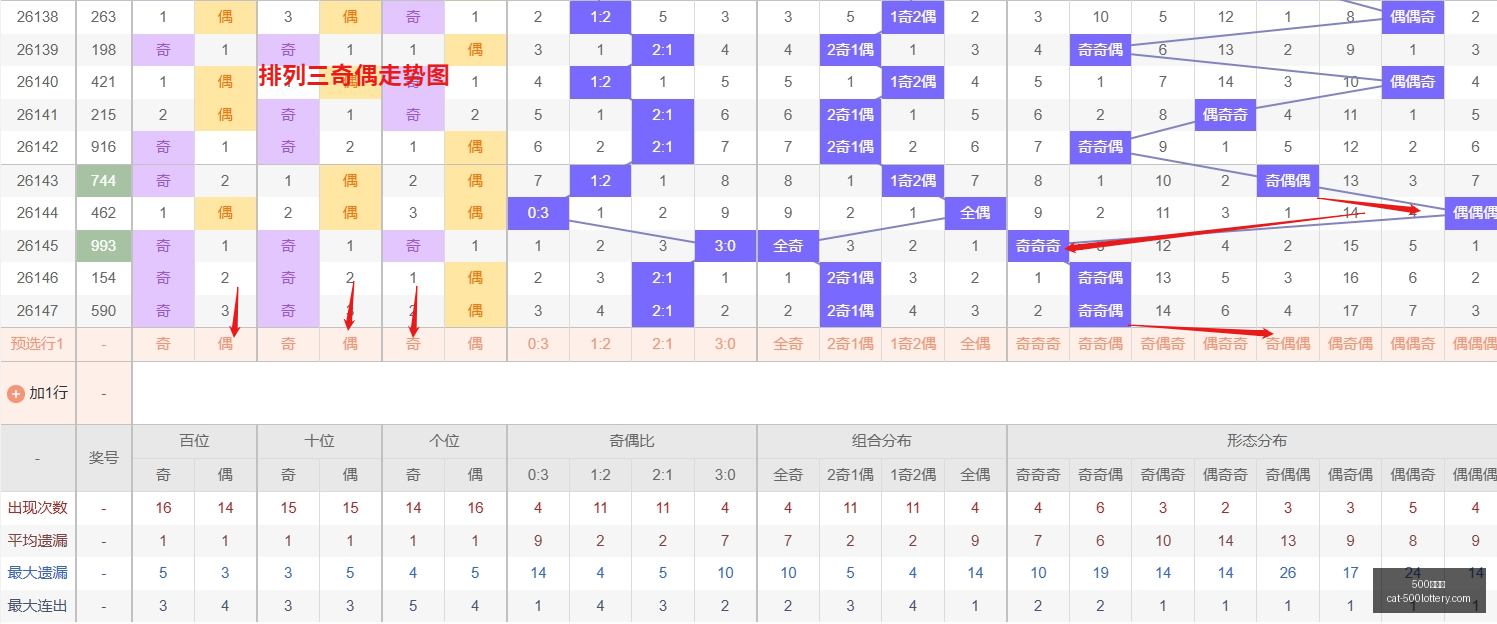Viewport: 1497px width, 624px height.
Task: Choose 奇奇奇 in 预选行1
Action: click(1038, 344)
